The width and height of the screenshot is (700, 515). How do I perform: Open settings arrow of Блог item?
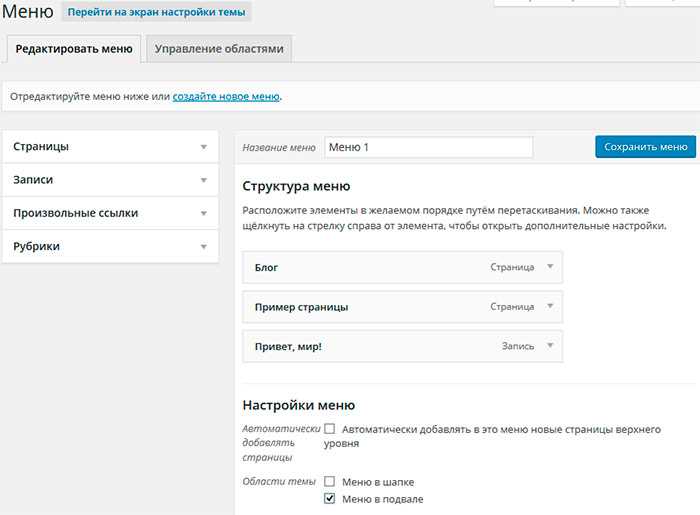(x=550, y=267)
